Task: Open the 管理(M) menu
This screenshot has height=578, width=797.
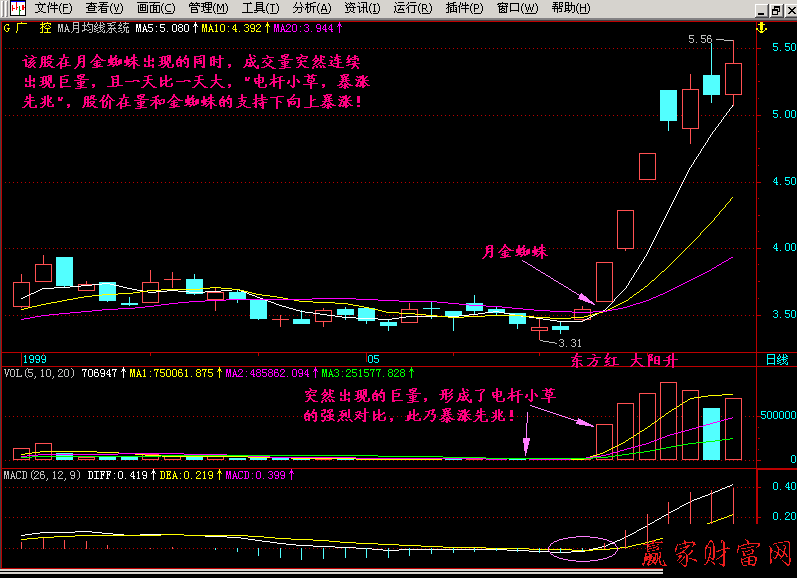Action: tap(208, 8)
